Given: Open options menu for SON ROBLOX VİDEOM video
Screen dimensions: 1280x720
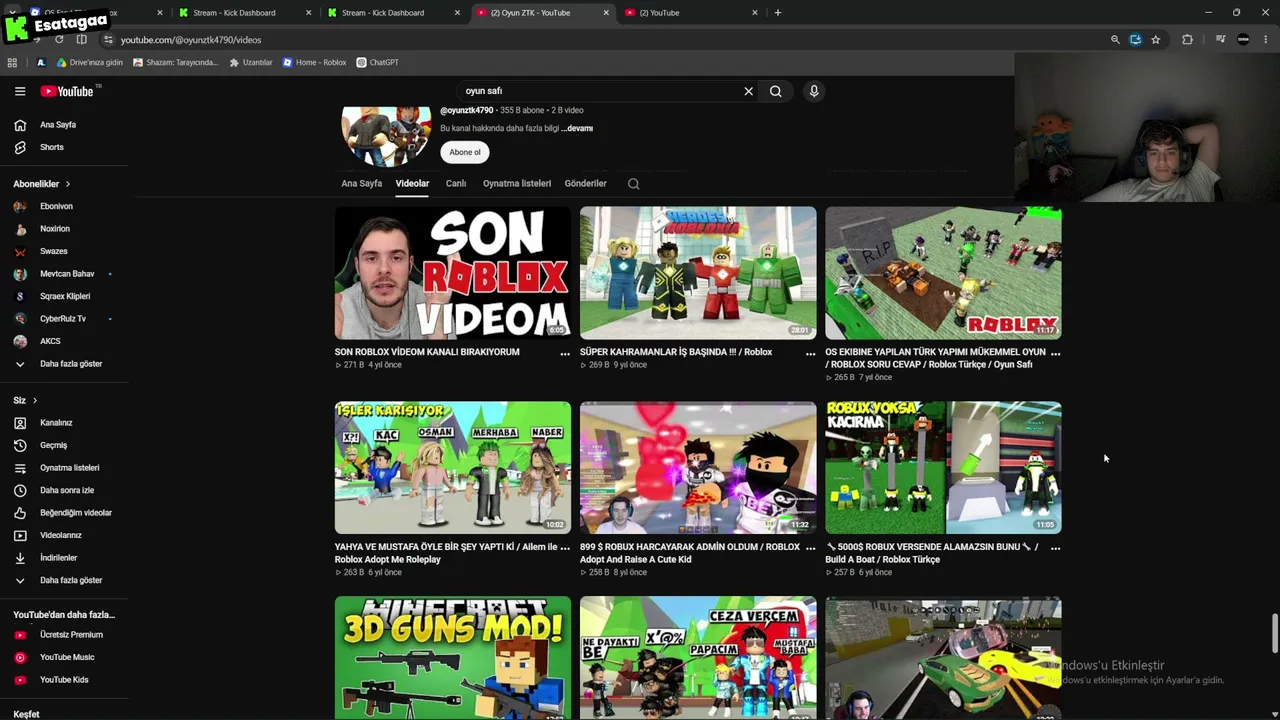Looking at the screenshot, I should 565,353.
